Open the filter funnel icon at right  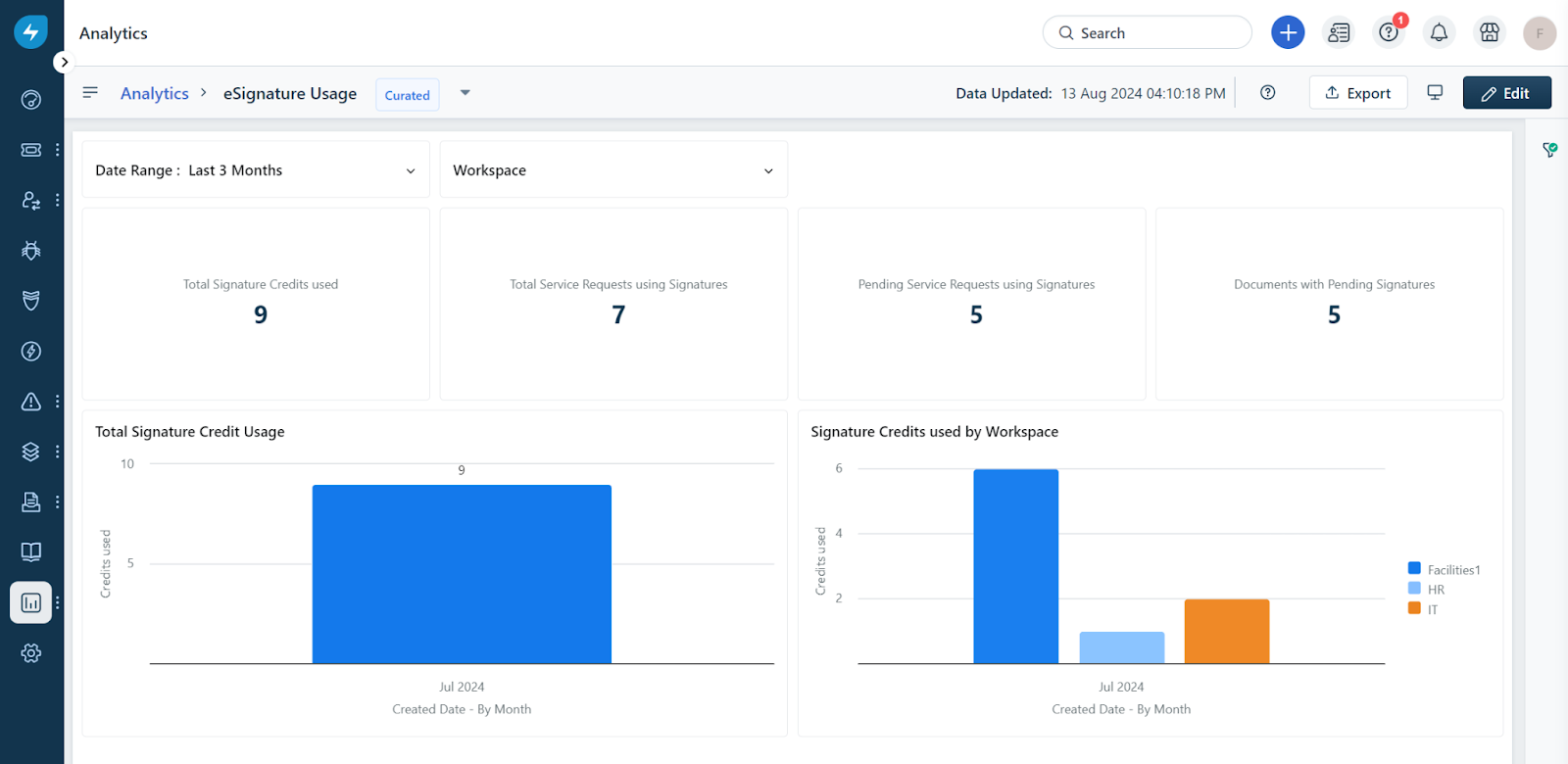1549,150
